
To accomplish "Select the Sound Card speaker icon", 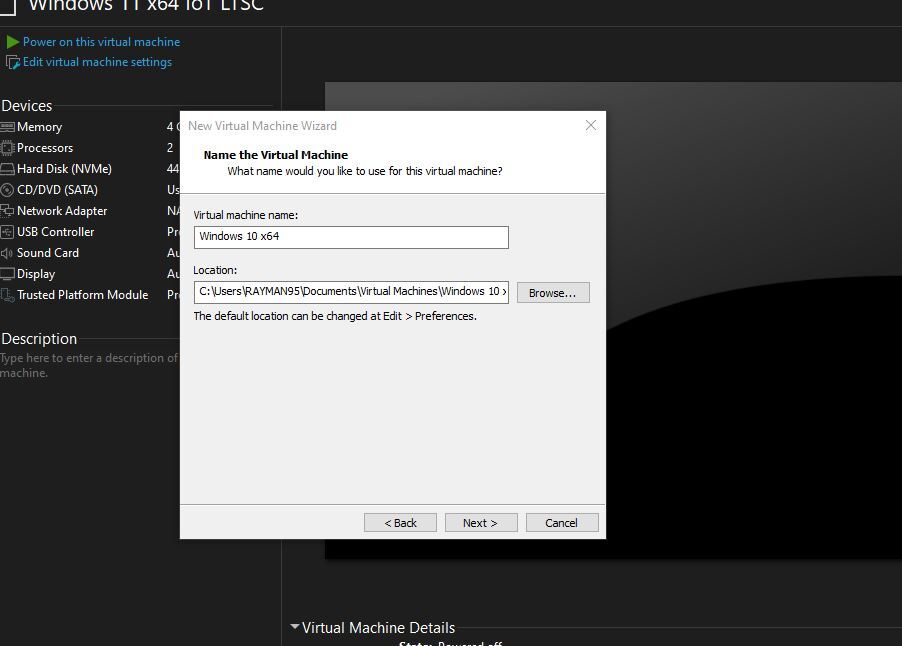I will pos(7,253).
